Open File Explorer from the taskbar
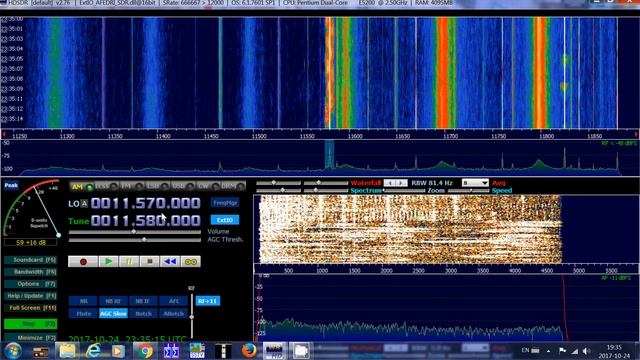The height and width of the screenshot is (360, 640). tap(67, 351)
